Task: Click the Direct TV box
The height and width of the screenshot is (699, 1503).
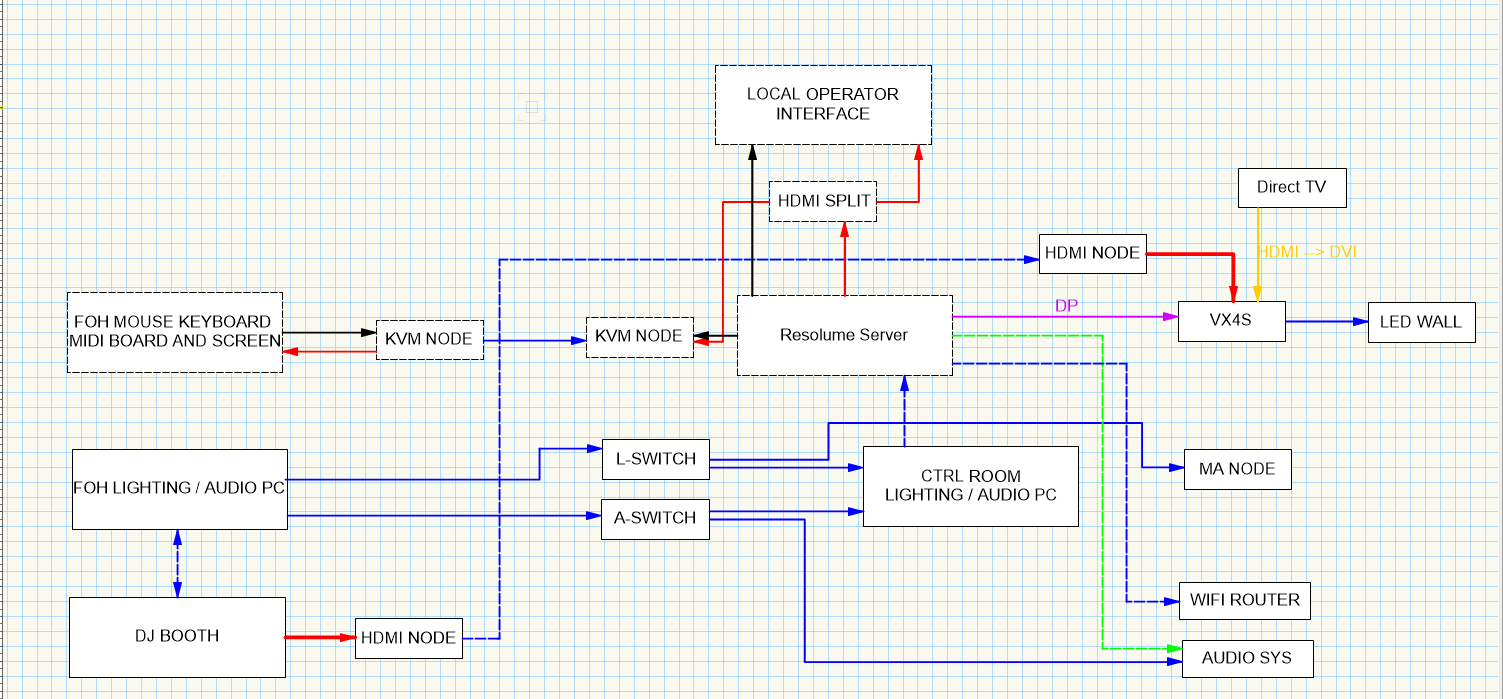Action: 1292,188
